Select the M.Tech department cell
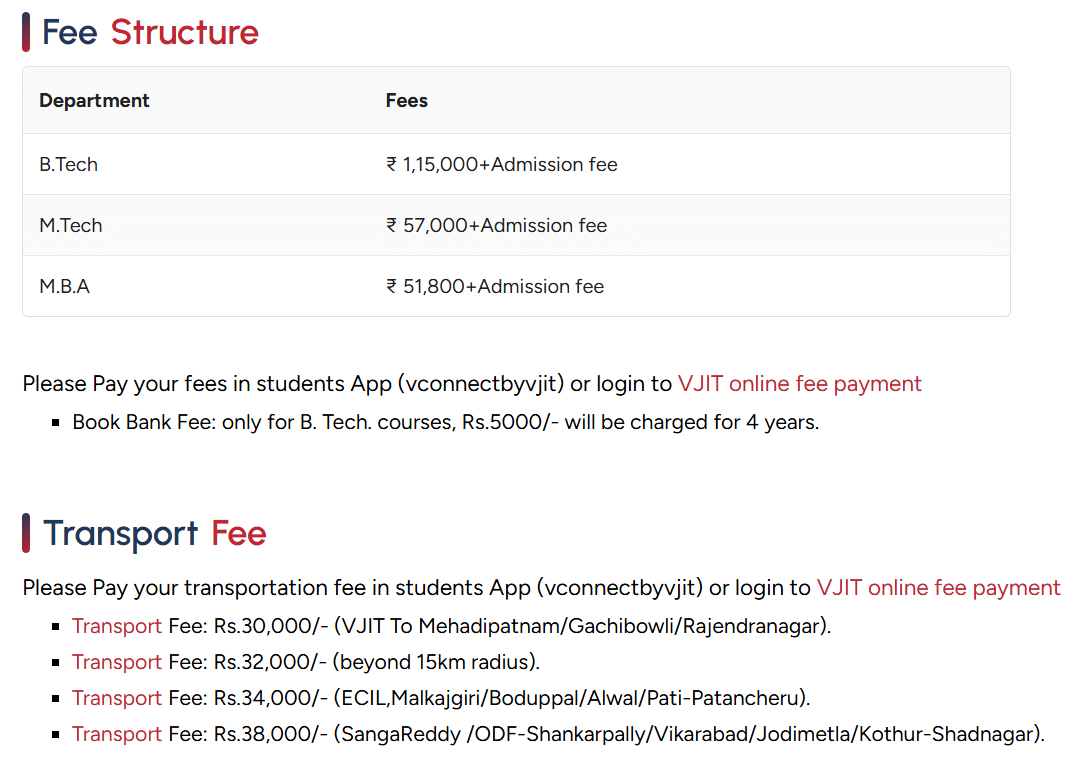 [71, 226]
